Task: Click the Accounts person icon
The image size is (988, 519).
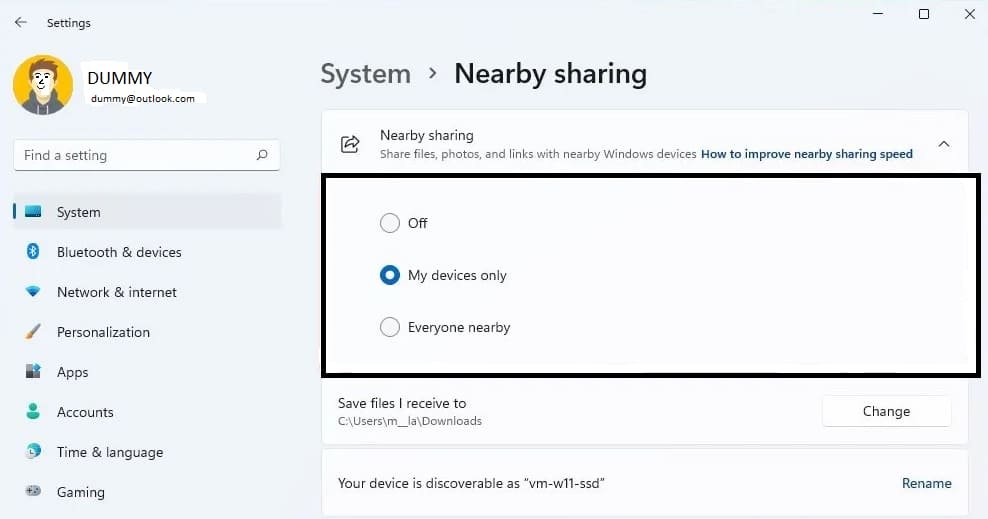Action: click(33, 412)
